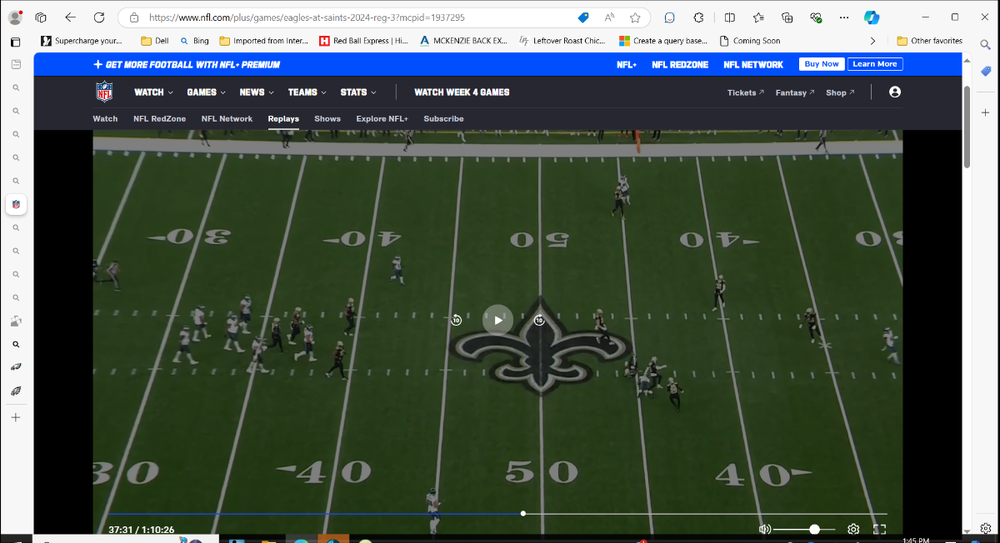Skip forward using the skip-ahead icon
This screenshot has height=543, width=1000.
pyautogui.click(x=539, y=320)
